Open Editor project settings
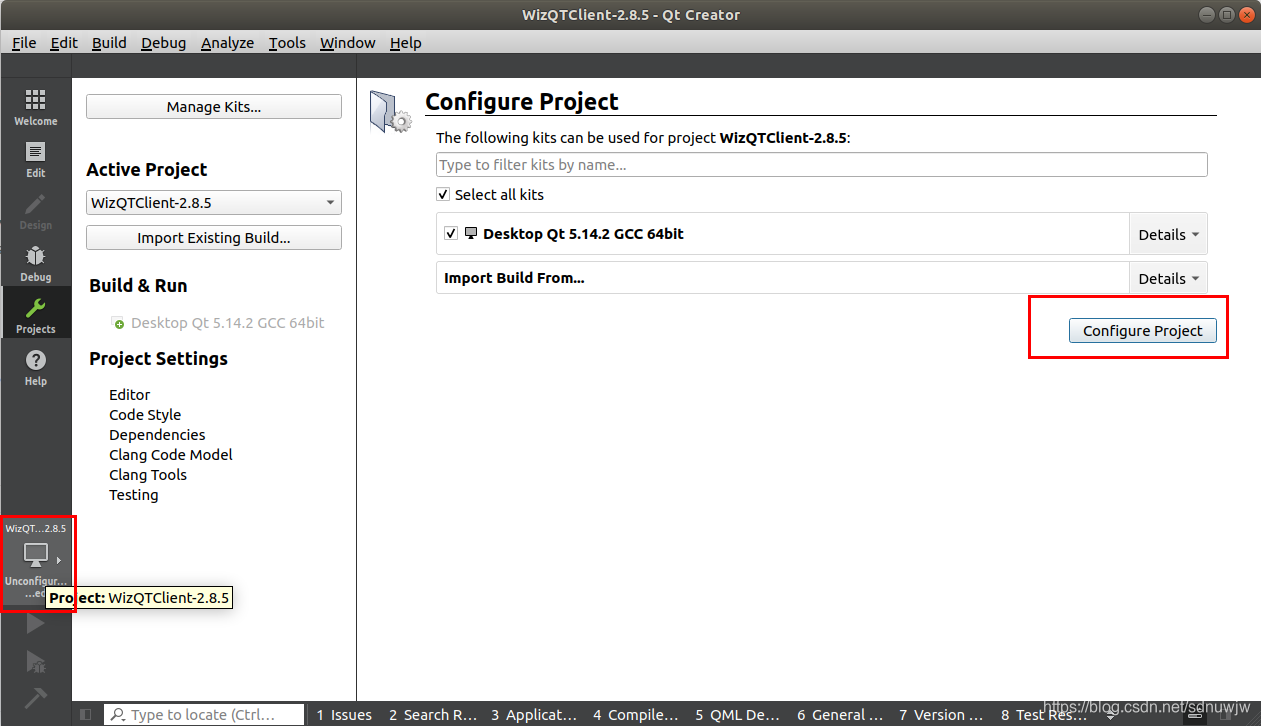The height and width of the screenshot is (726, 1261). [130, 395]
